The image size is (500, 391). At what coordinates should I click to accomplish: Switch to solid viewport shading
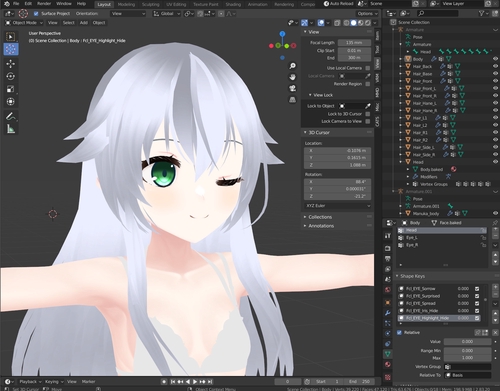click(x=353, y=23)
